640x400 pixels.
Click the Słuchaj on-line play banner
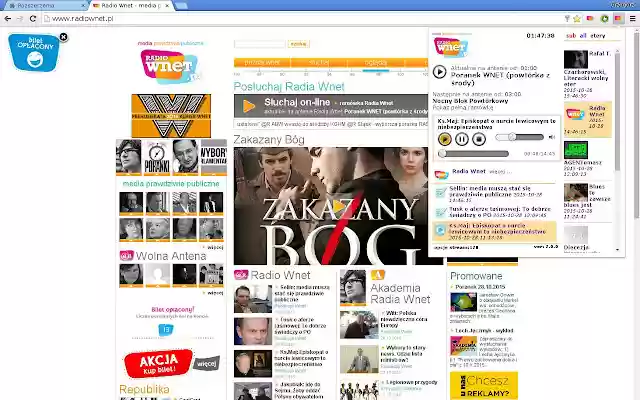click(x=331, y=106)
